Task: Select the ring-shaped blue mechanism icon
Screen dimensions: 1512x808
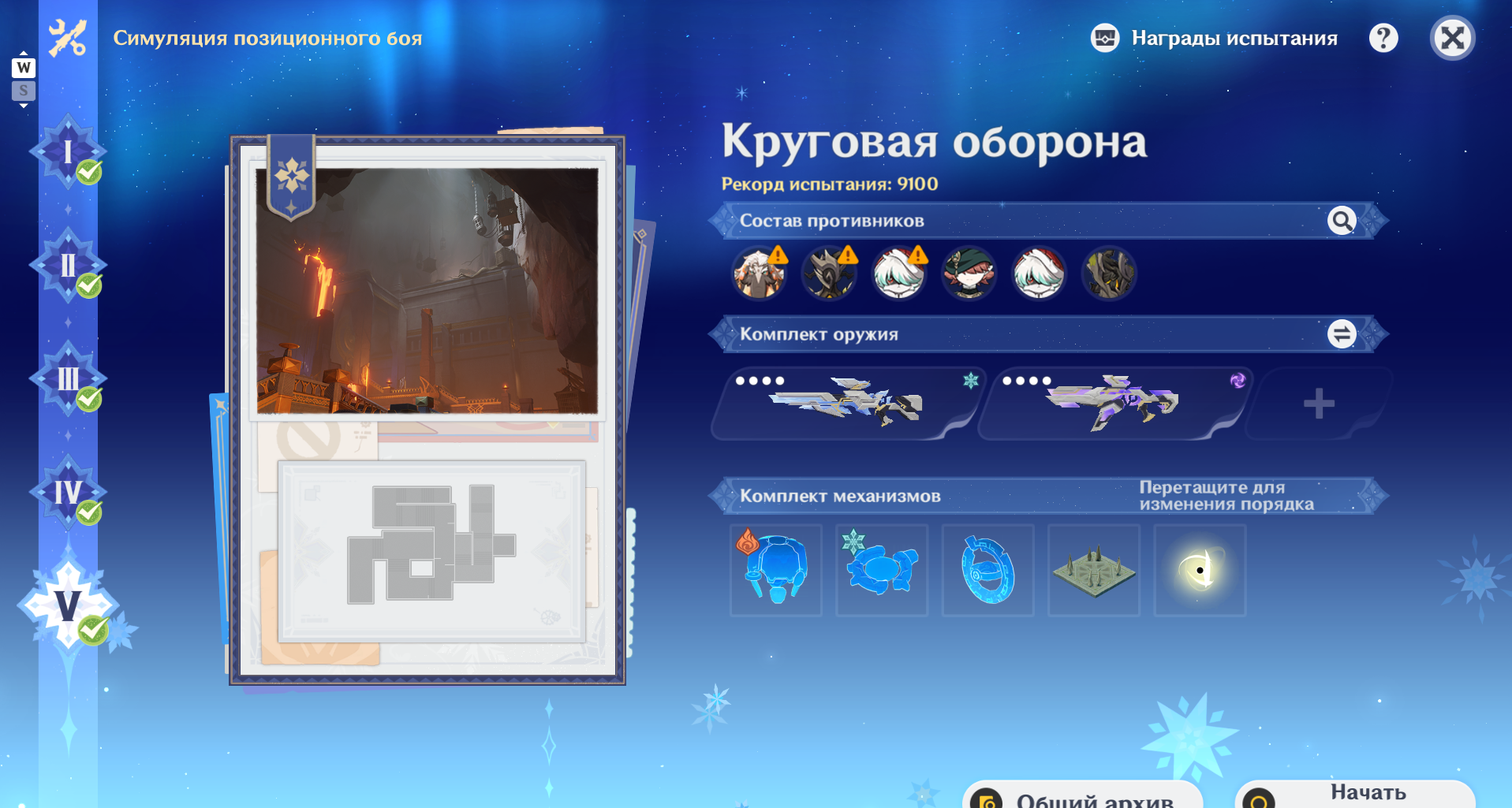Action: [987, 570]
